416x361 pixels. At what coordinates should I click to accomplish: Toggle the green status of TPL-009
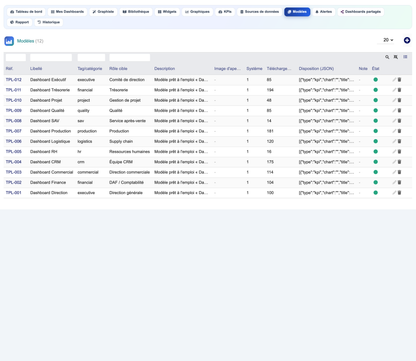click(376, 110)
